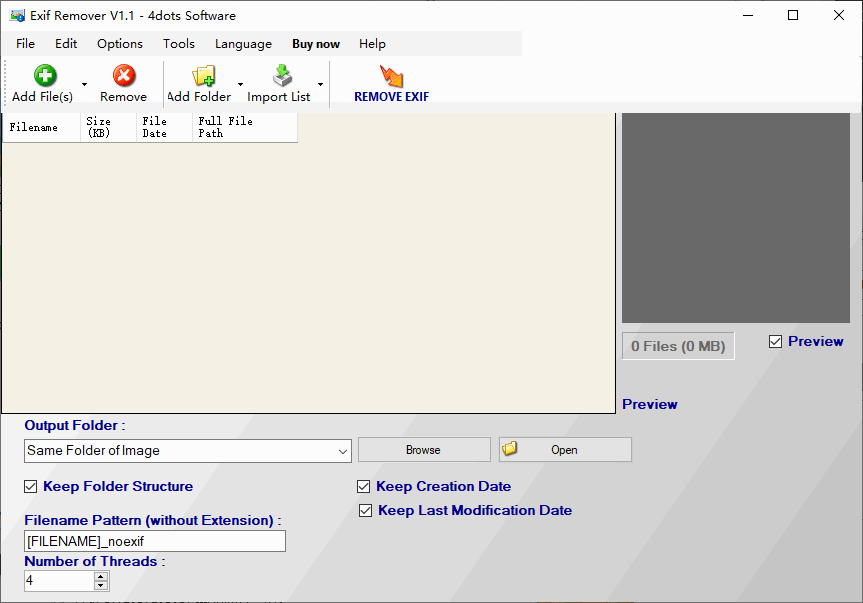Open the Edit menu
This screenshot has width=863, height=603.
[66, 44]
